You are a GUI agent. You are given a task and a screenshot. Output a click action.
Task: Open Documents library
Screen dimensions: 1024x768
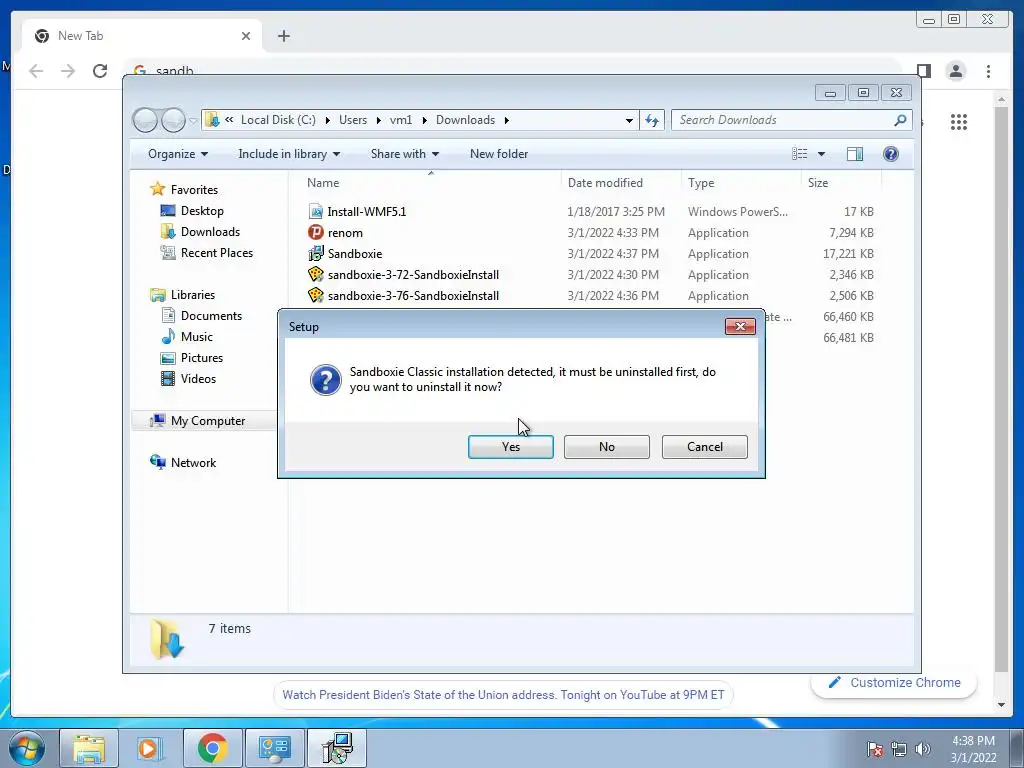211,315
